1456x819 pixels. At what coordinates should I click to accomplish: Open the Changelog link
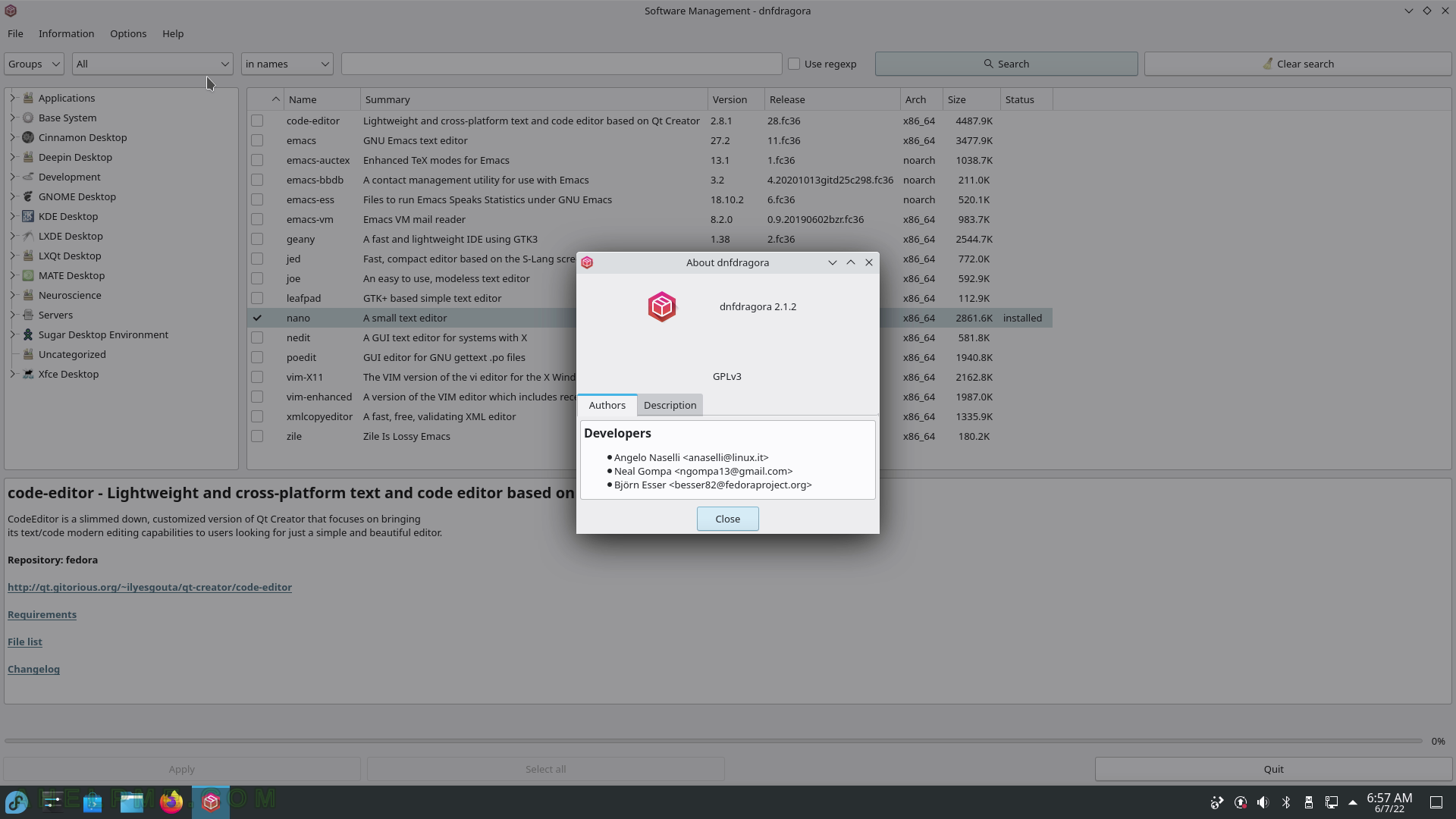pyautogui.click(x=33, y=669)
